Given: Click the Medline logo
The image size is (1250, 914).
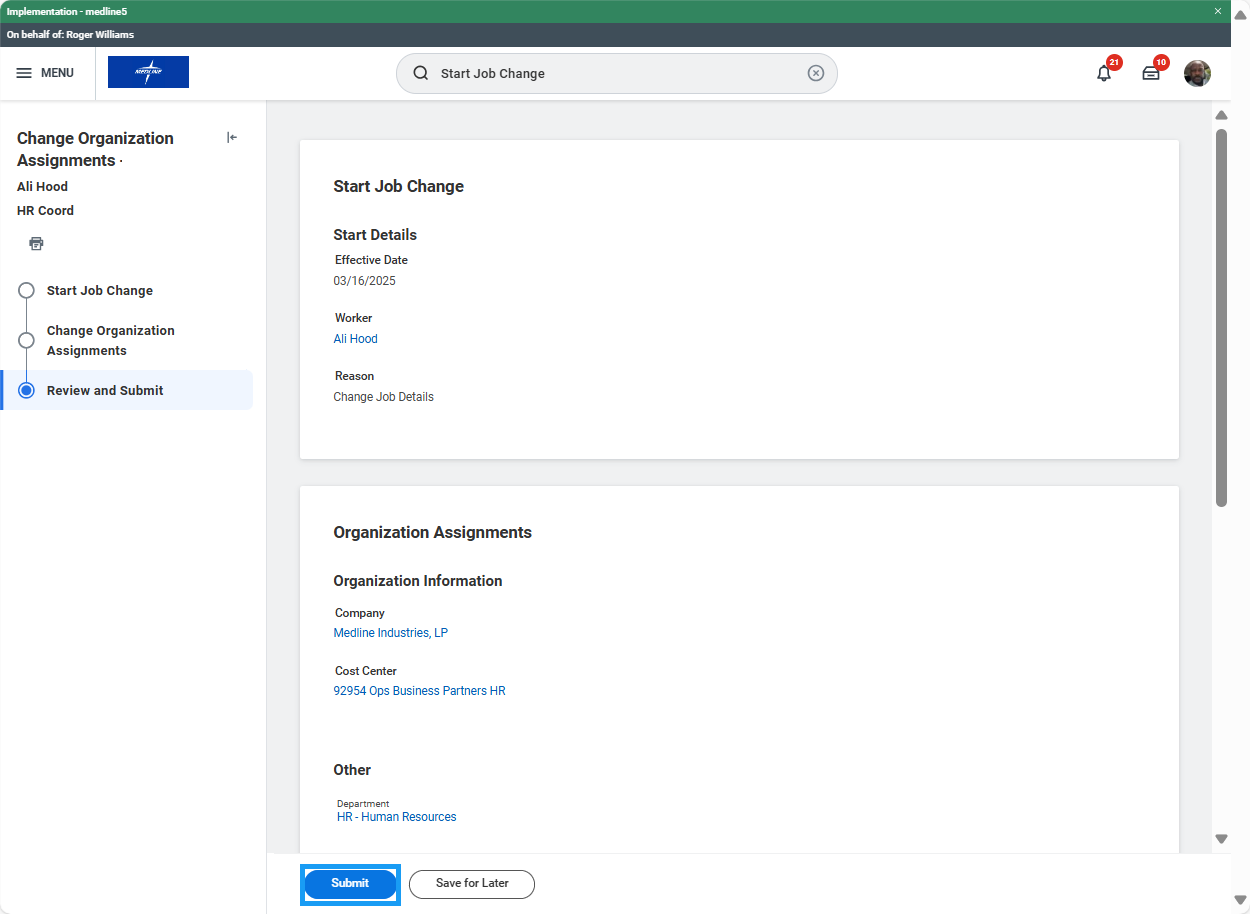Looking at the screenshot, I should (148, 72).
